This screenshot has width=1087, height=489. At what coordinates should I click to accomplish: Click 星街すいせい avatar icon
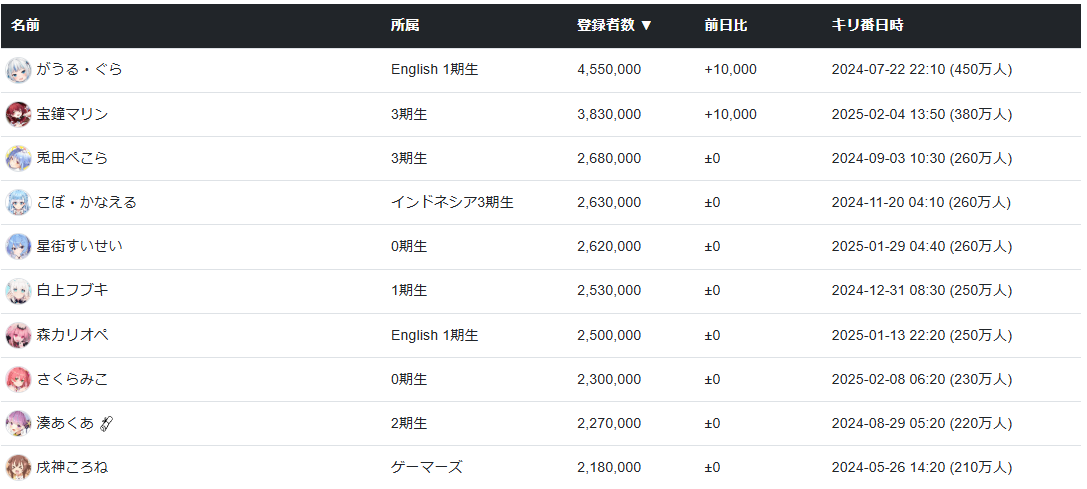point(18,246)
